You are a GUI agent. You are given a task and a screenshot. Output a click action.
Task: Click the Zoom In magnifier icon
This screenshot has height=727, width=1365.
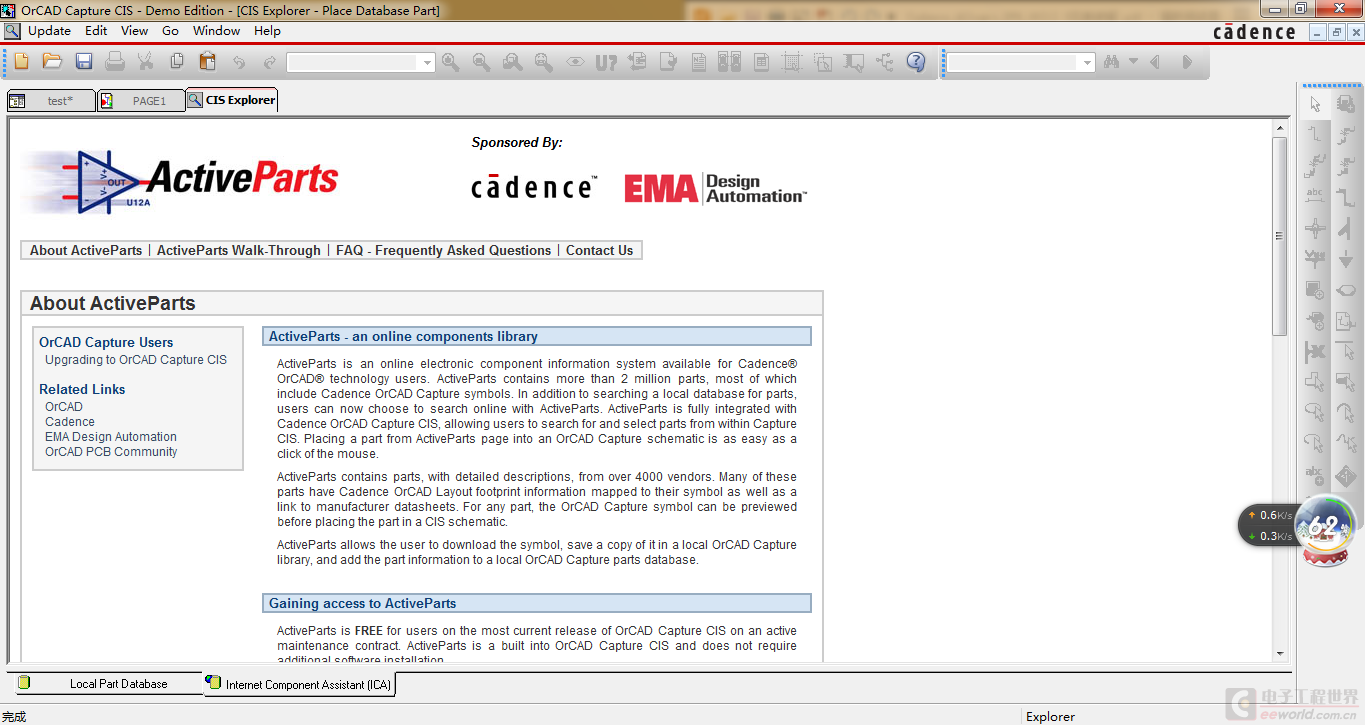click(451, 62)
